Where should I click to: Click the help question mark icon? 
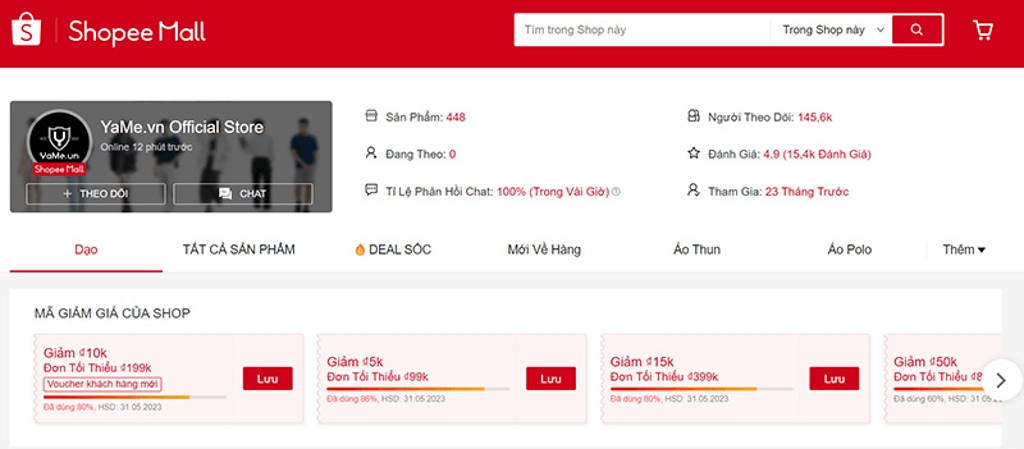616,192
